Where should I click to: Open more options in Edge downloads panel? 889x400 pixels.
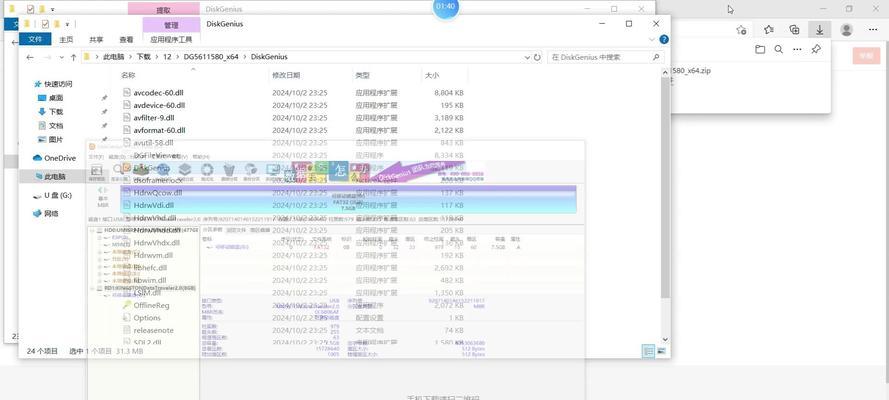tap(797, 50)
